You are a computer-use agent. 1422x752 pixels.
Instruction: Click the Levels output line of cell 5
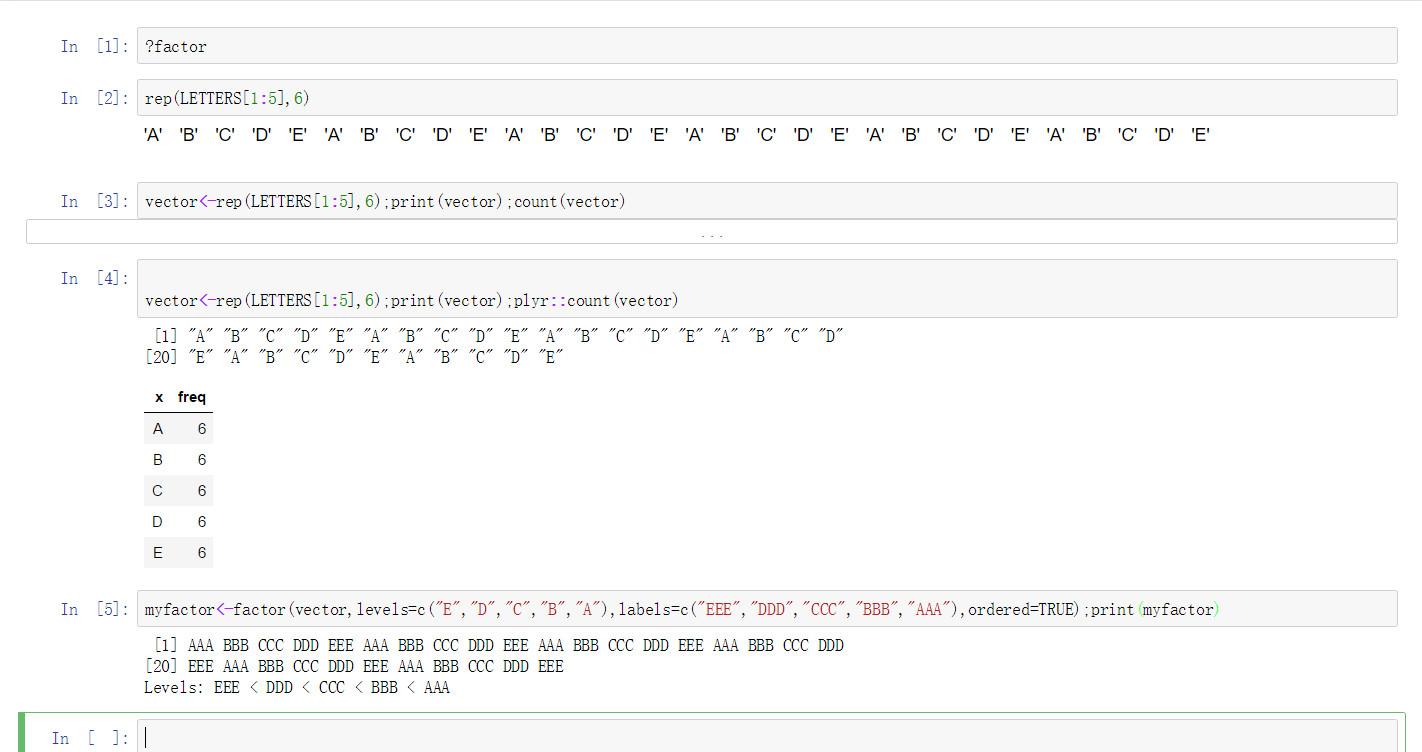(297, 688)
